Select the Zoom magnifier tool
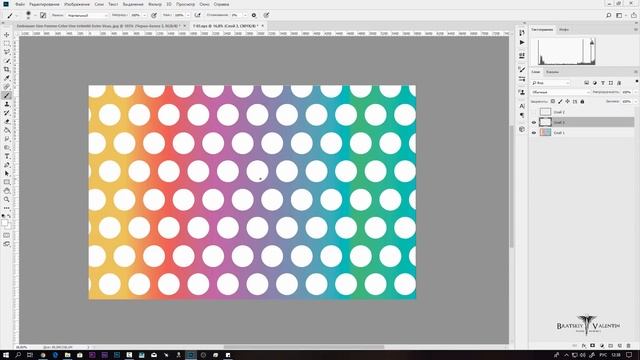The height and width of the screenshot is (360, 640). click(7, 200)
